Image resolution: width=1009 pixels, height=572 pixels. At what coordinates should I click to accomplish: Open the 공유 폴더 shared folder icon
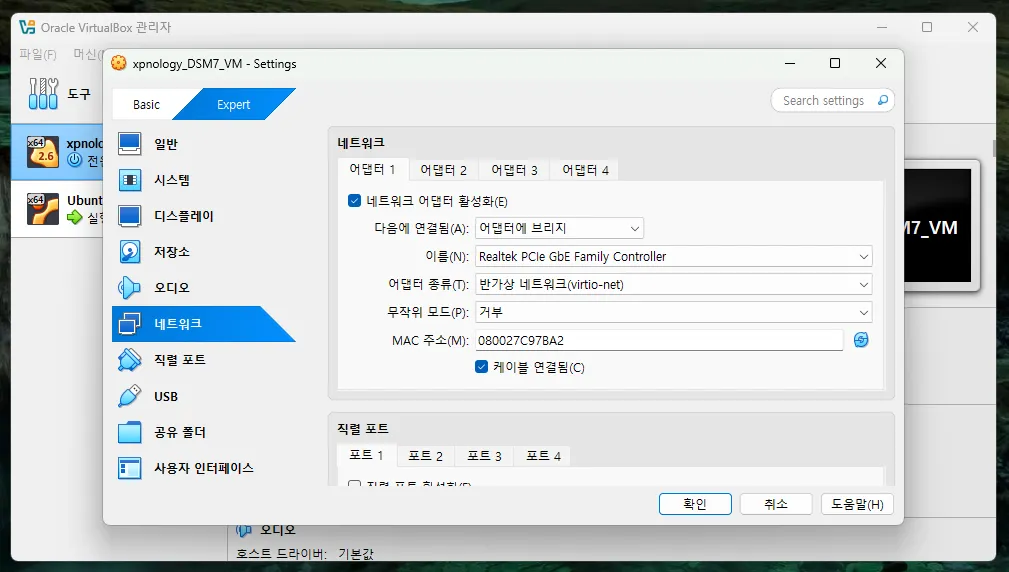[x=129, y=432]
